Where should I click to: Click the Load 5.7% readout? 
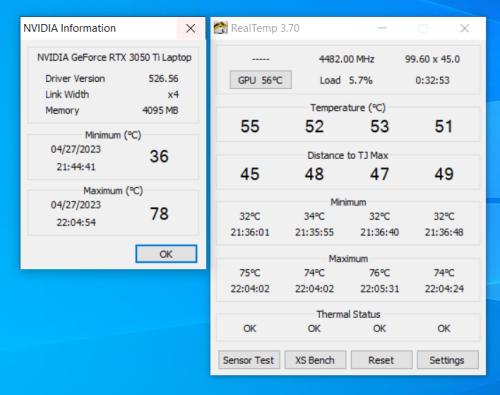[x=346, y=80]
